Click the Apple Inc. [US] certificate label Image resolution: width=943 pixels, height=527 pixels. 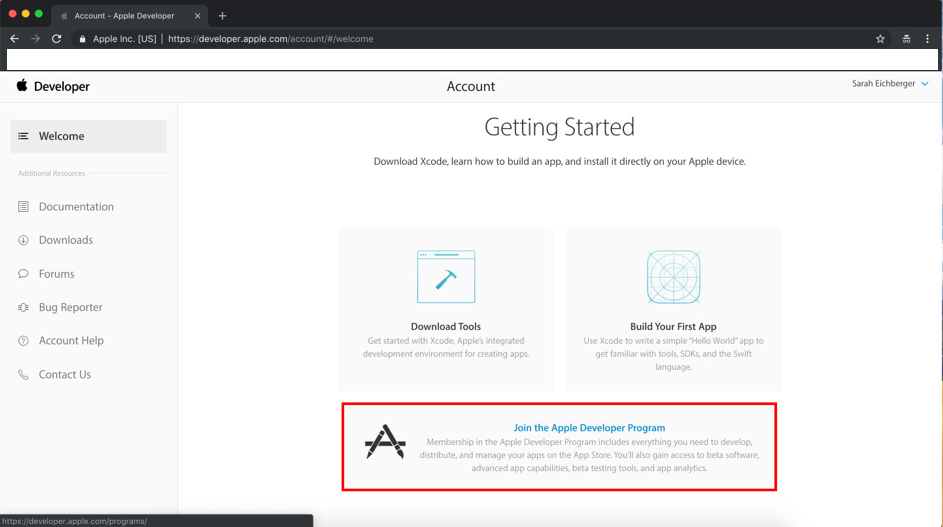point(124,39)
